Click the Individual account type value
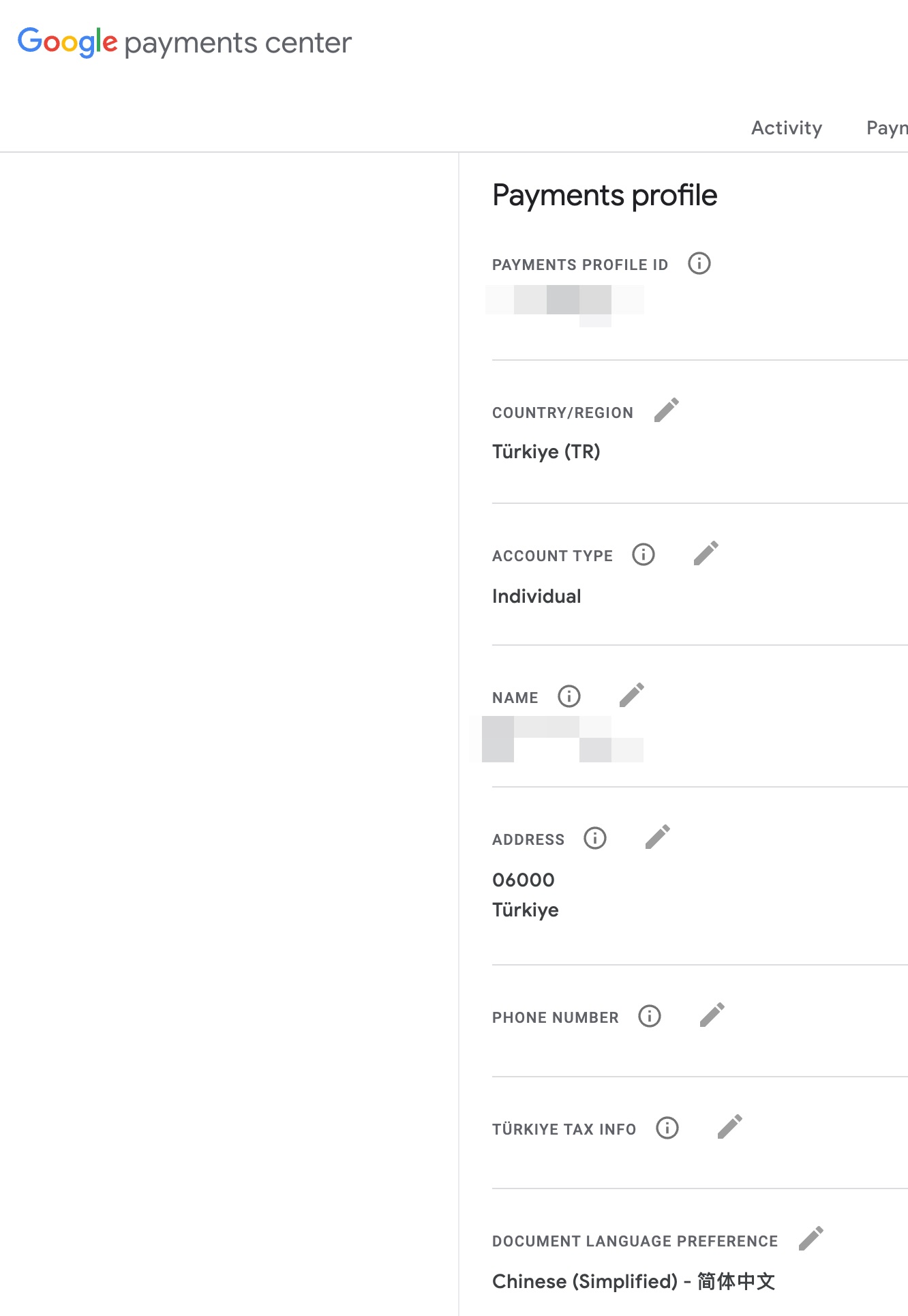908x1316 pixels. coord(536,597)
